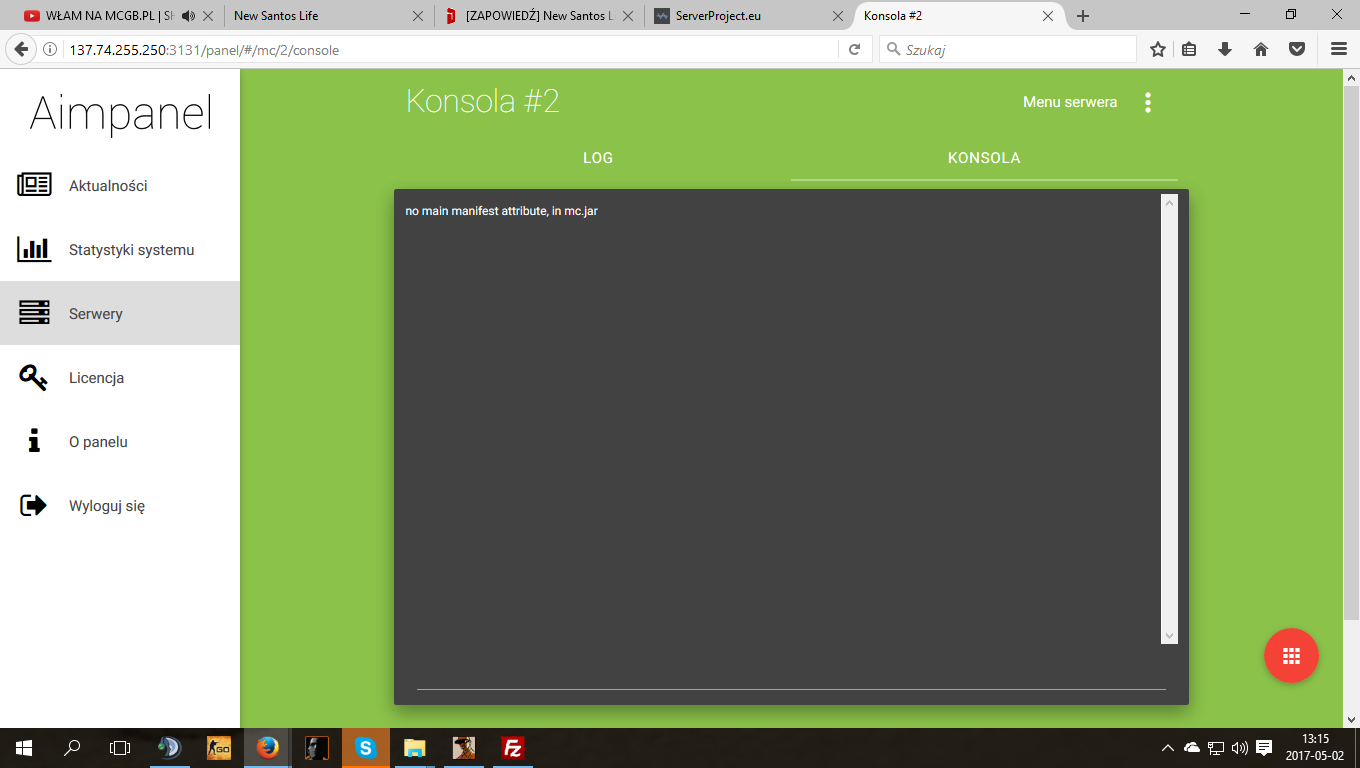Screen dimensions: 1360x768
Task: Mute the audio on the YouTube tab
Action: [x=187, y=16]
